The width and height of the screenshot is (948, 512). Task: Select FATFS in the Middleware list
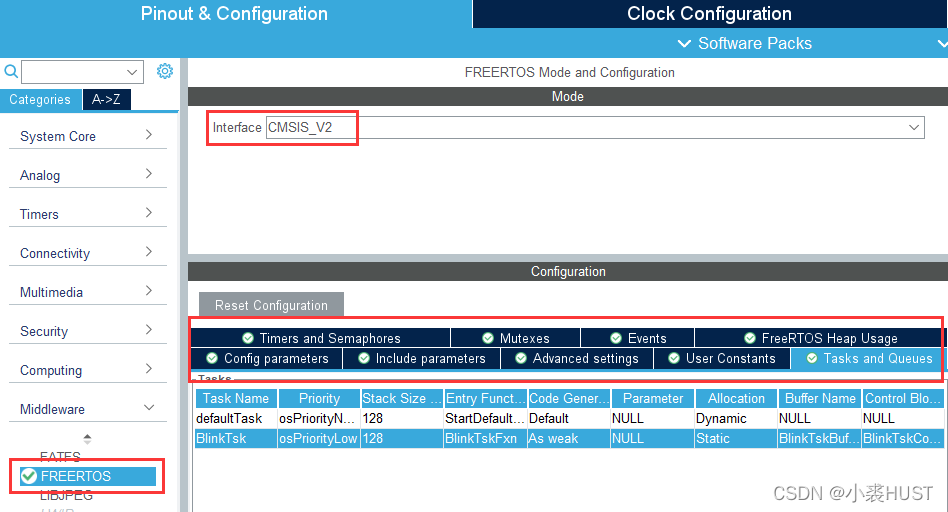click(x=60, y=456)
